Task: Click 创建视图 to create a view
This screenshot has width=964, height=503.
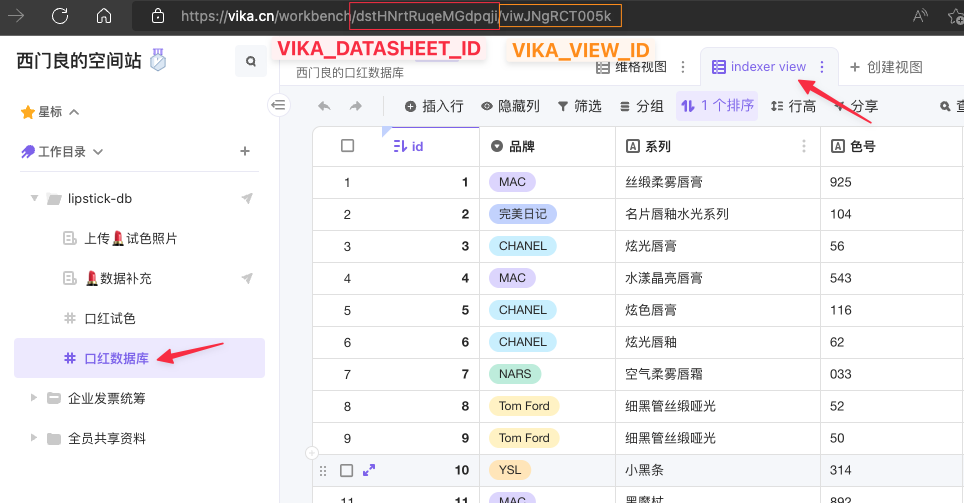Action: (x=886, y=67)
